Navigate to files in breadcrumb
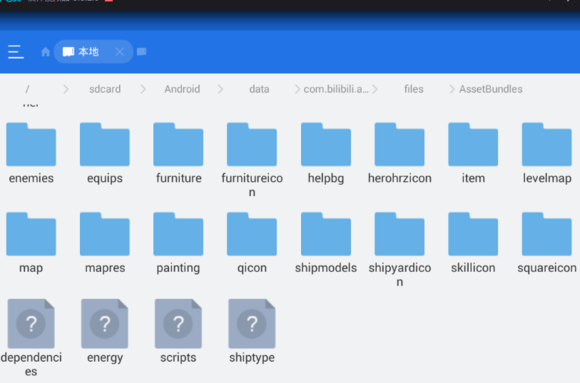580x383 pixels. (x=414, y=89)
